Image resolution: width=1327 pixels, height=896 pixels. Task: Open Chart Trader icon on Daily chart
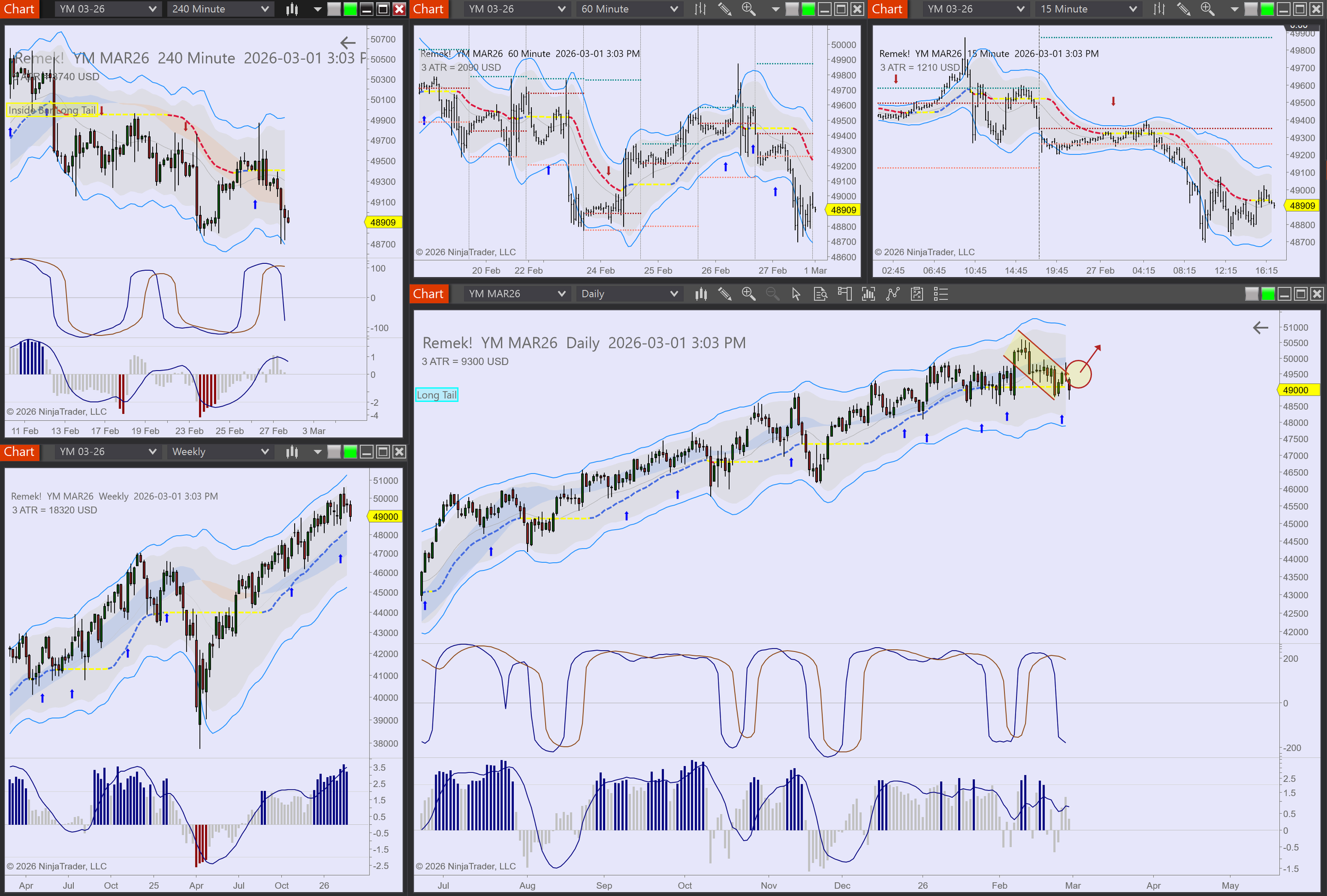[845, 294]
